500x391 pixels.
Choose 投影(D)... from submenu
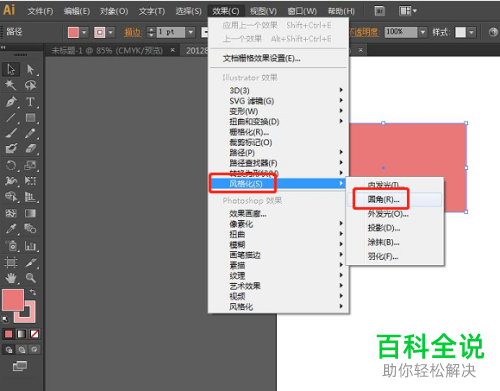pos(395,228)
